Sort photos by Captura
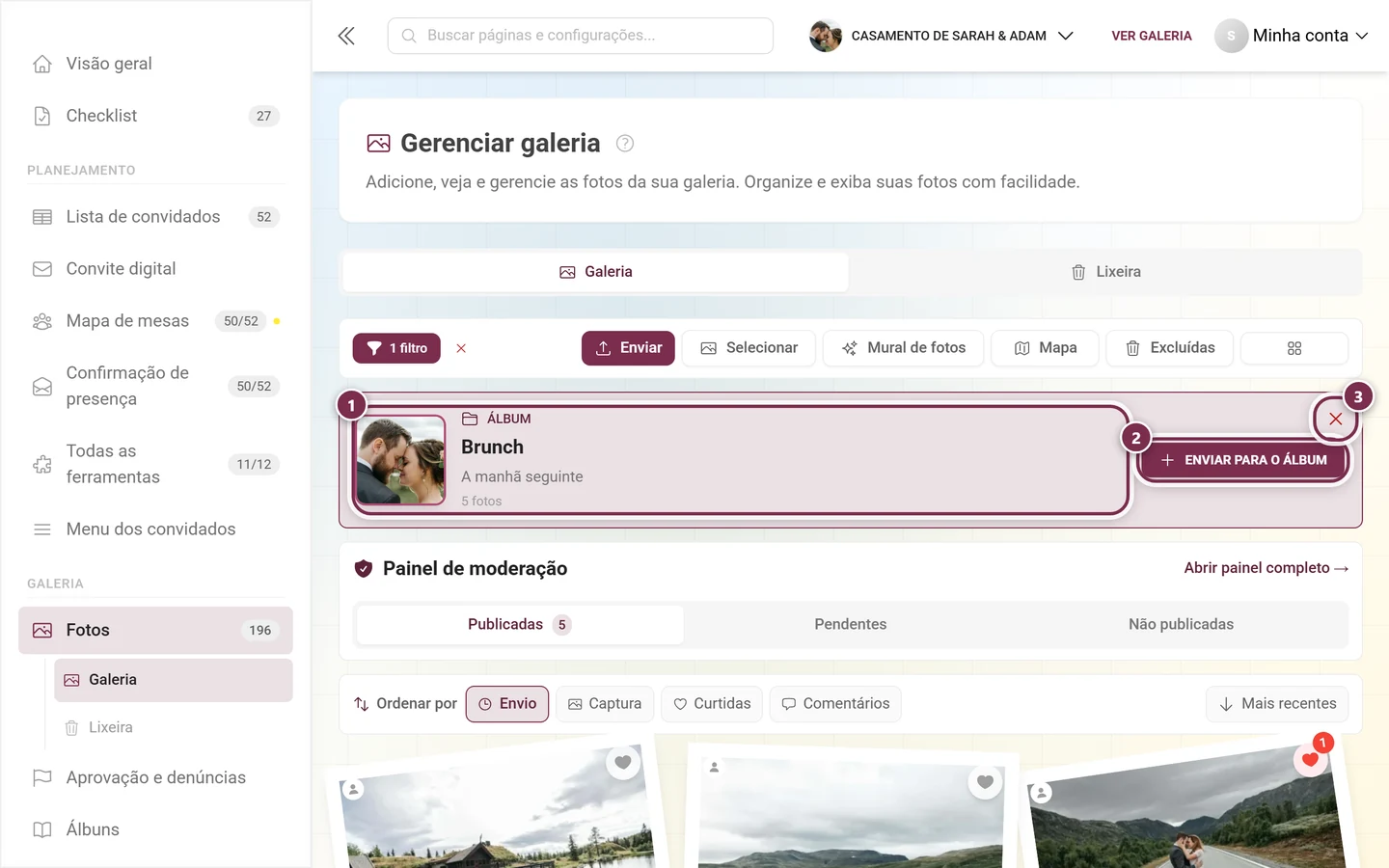 pyautogui.click(x=605, y=704)
